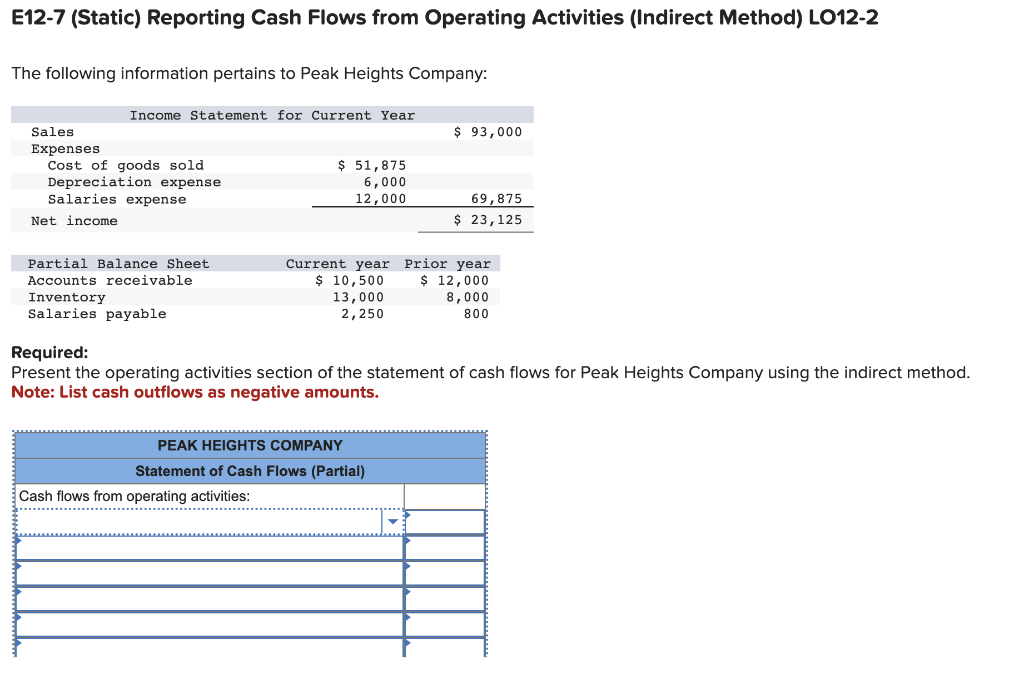Click the blue triangle marker on first blank row
The height and width of the screenshot is (674, 1024).
[17, 540]
